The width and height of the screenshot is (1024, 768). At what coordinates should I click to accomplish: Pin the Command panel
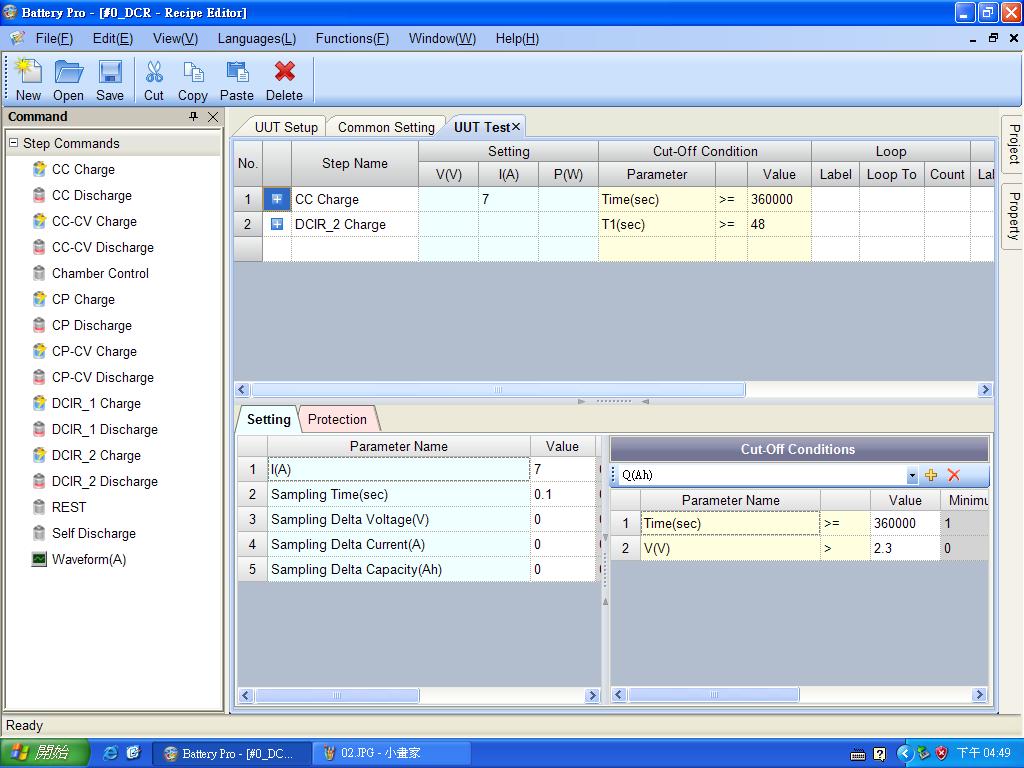coord(193,116)
